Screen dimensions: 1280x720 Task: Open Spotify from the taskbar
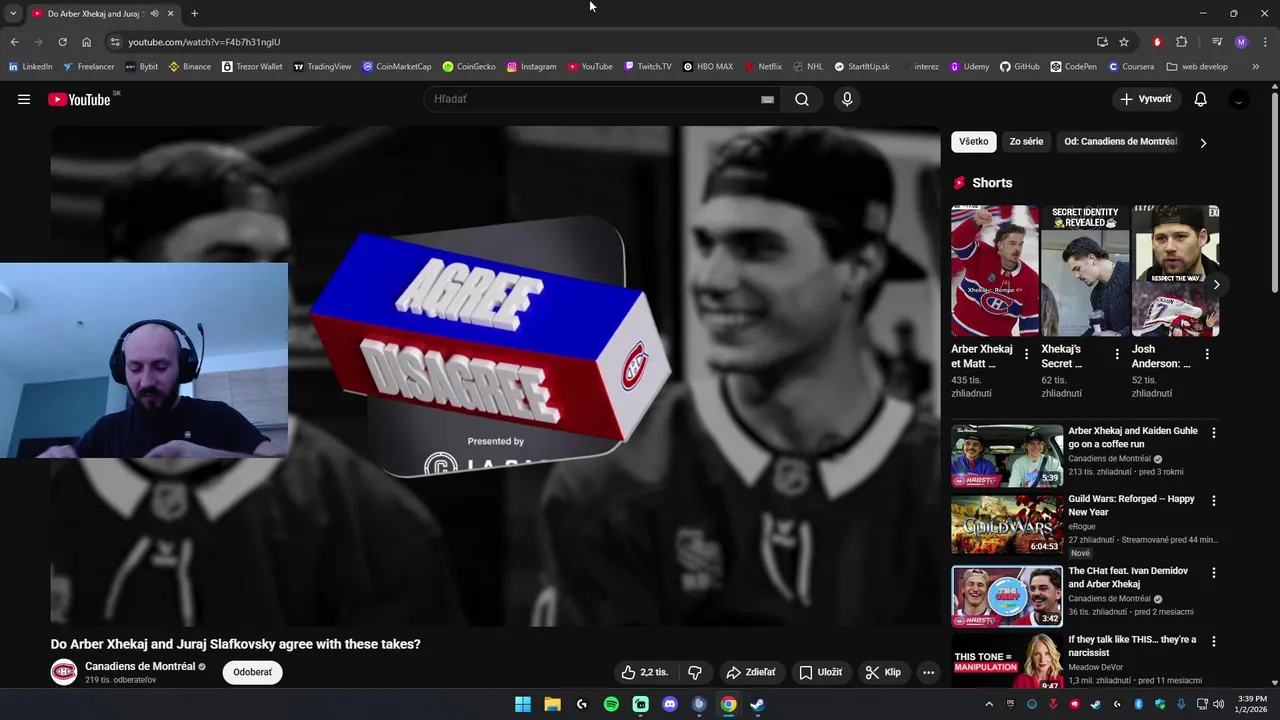click(x=611, y=704)
